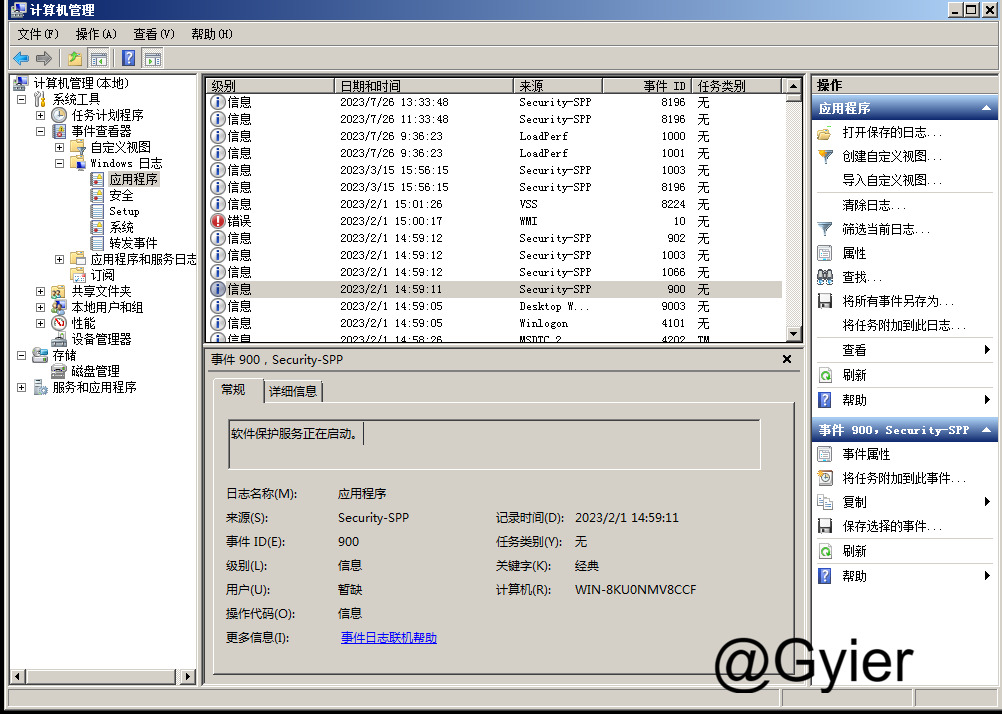Click the Up one level toolbar icon
This screenshot has height=714, width=1002.
point(75,59)
